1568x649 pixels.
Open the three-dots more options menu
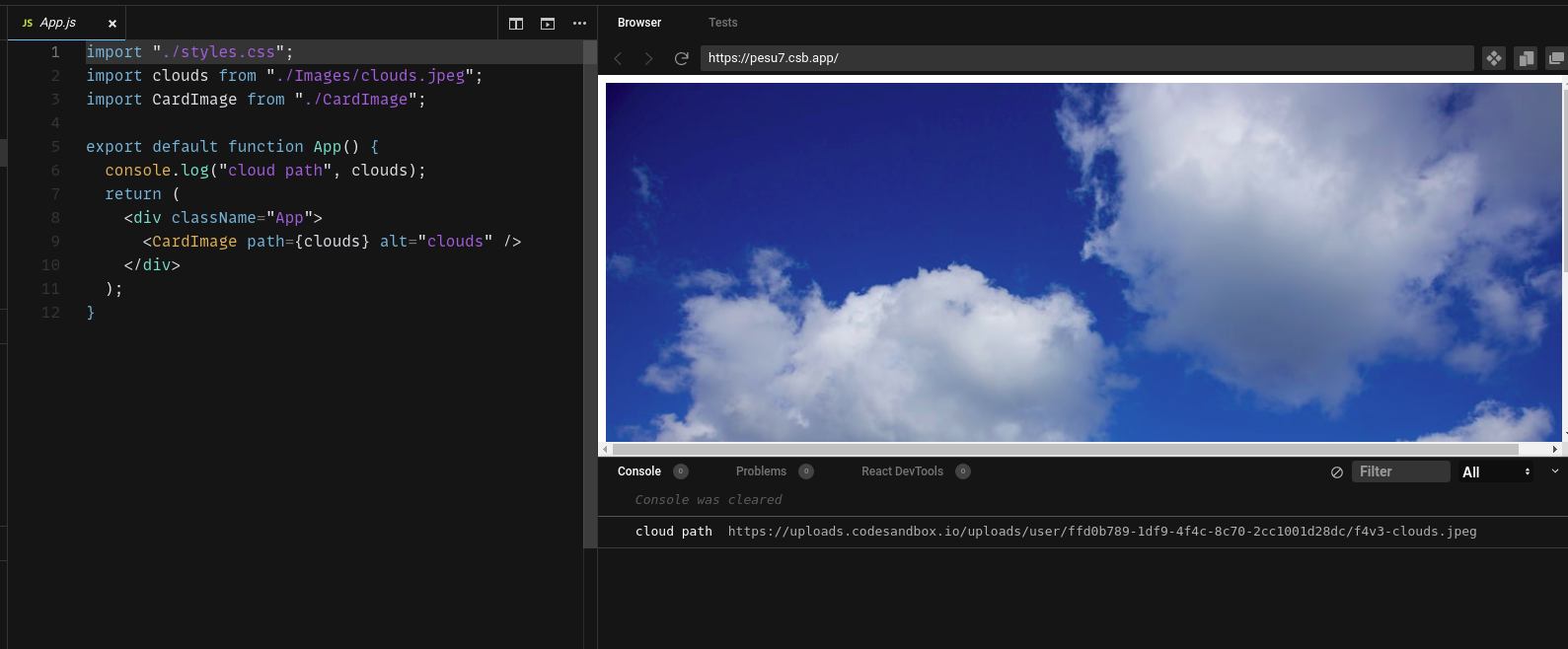click(579, 24)
